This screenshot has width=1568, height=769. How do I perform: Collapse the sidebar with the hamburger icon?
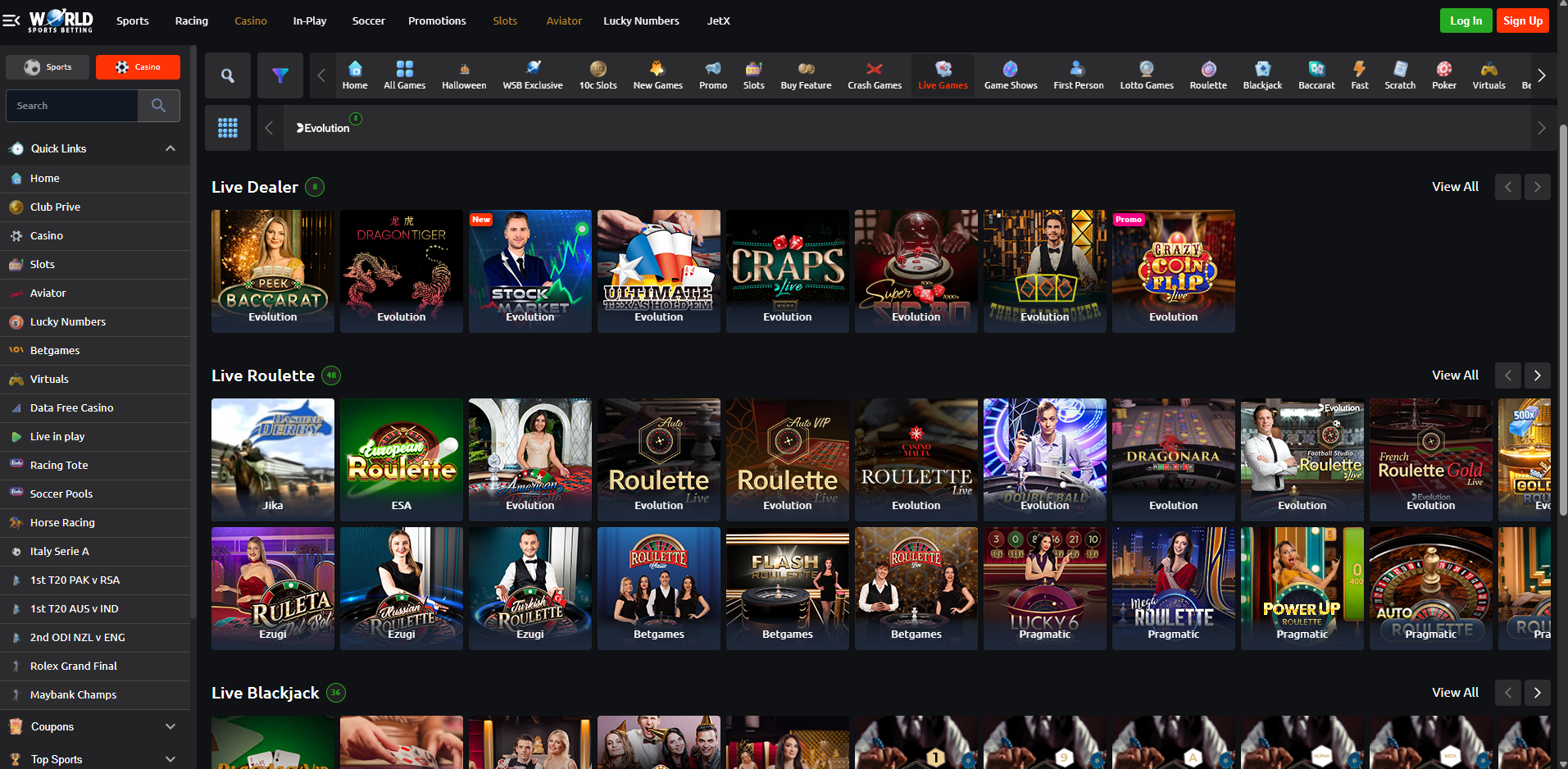12,20
